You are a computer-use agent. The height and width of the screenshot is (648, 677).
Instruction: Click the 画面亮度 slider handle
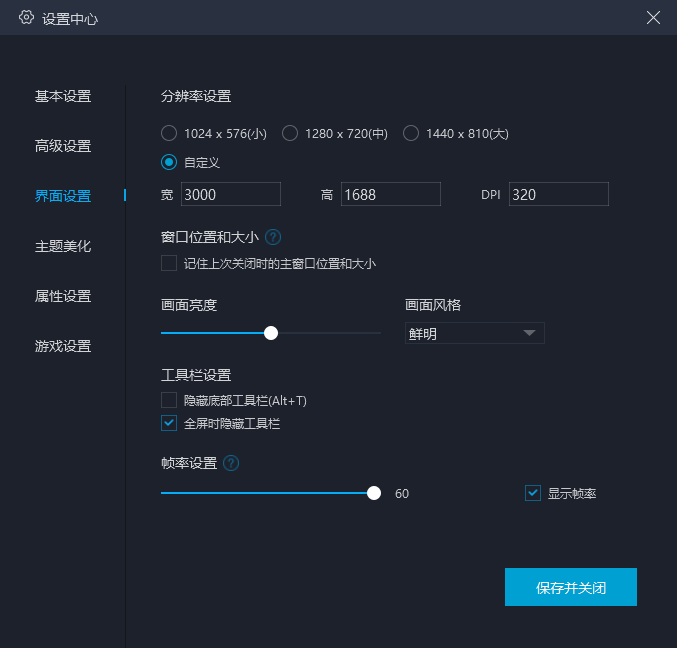tap(271, 333)
